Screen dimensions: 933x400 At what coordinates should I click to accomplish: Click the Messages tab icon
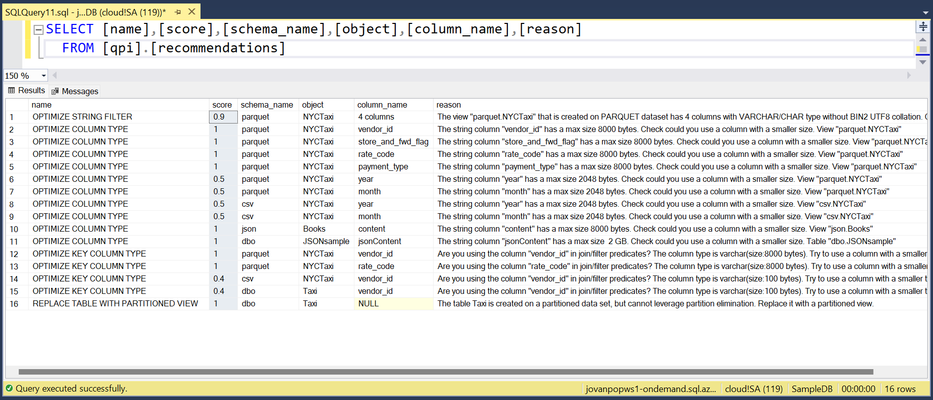pyautogui.click(x=55, y=91)
